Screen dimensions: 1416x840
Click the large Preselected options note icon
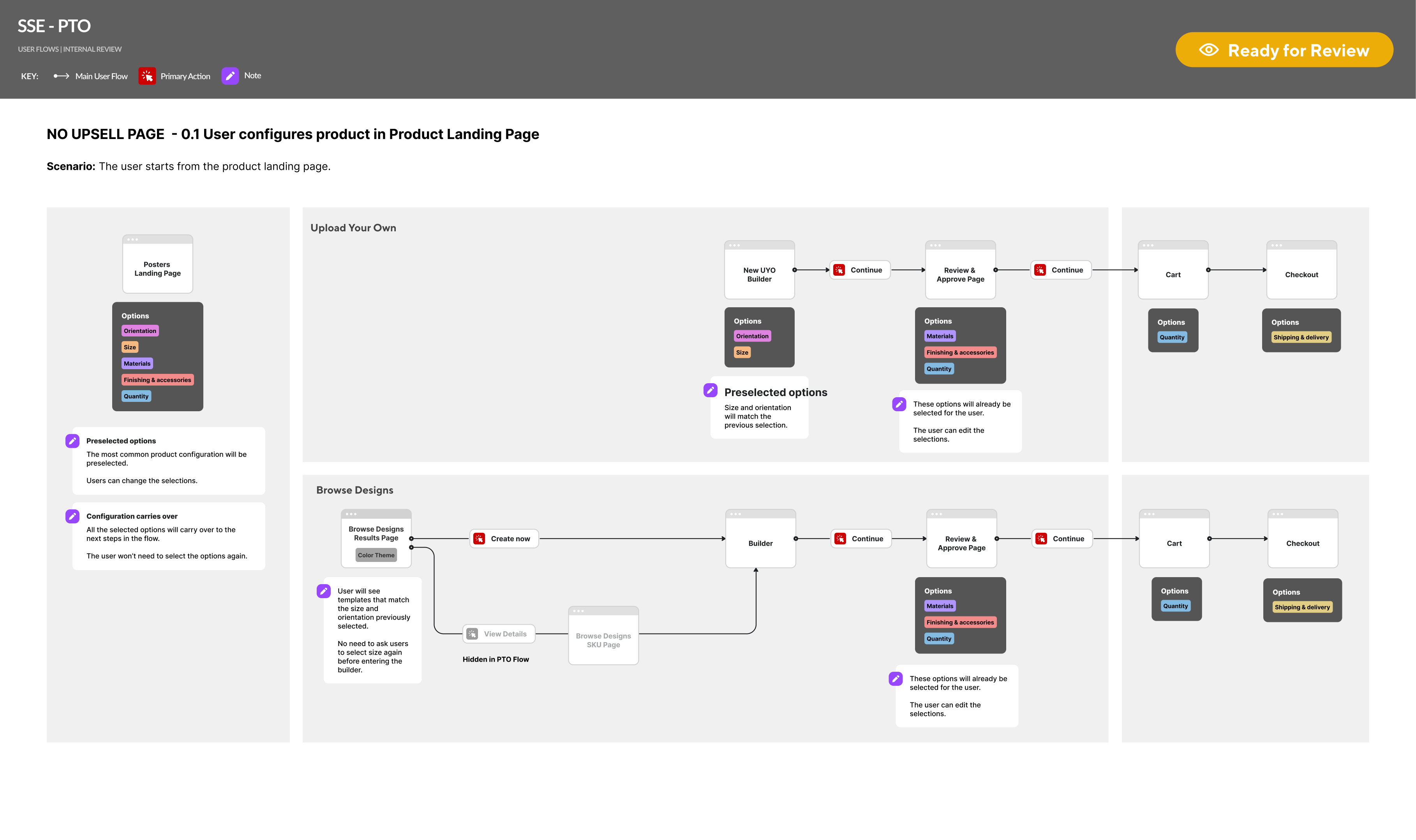(710, 390)
